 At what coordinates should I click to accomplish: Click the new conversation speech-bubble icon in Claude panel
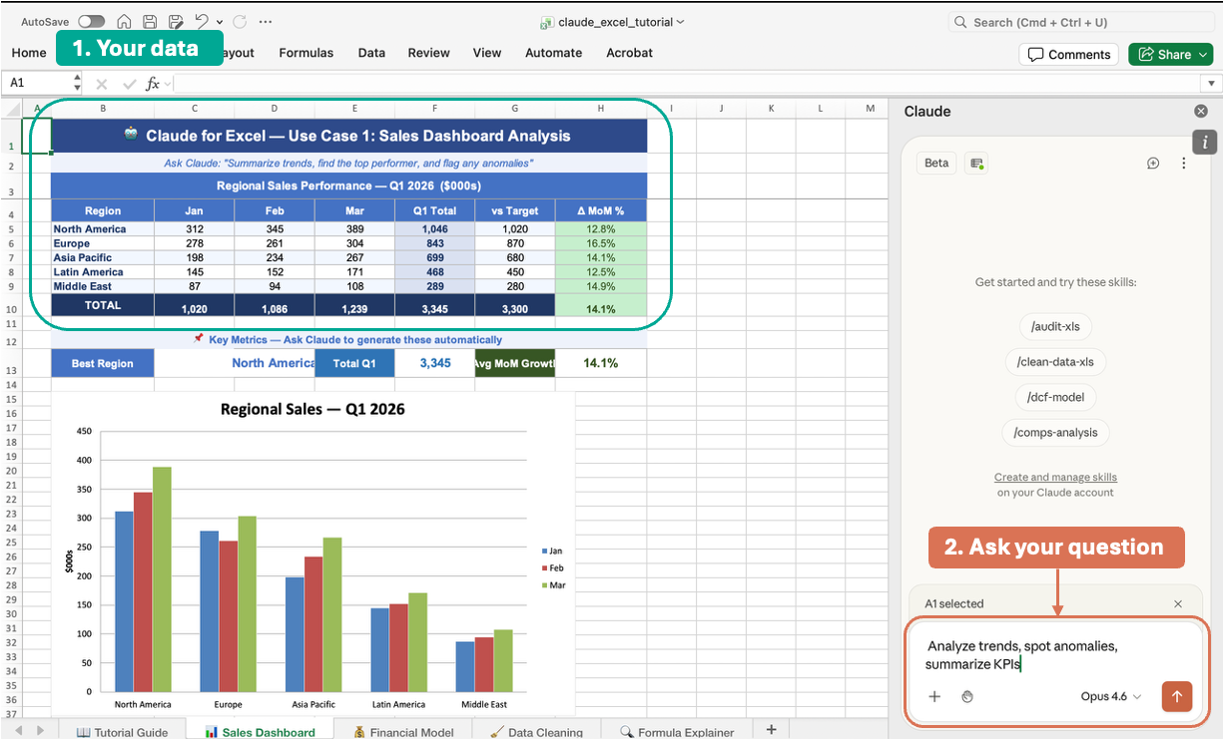pyautogui.click(x=1153, y=162)
